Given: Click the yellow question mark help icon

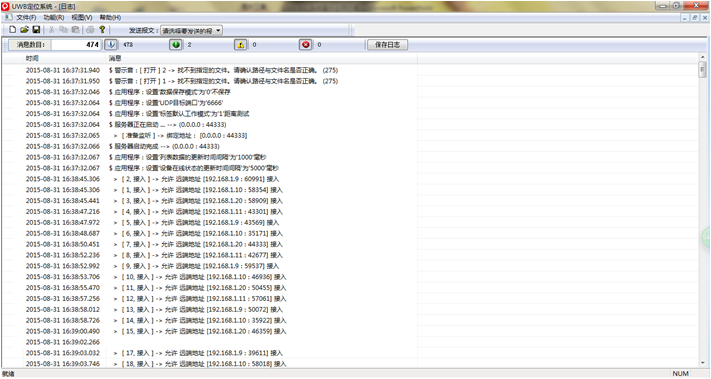Looking at the screenshot, I should pos(102,30).
